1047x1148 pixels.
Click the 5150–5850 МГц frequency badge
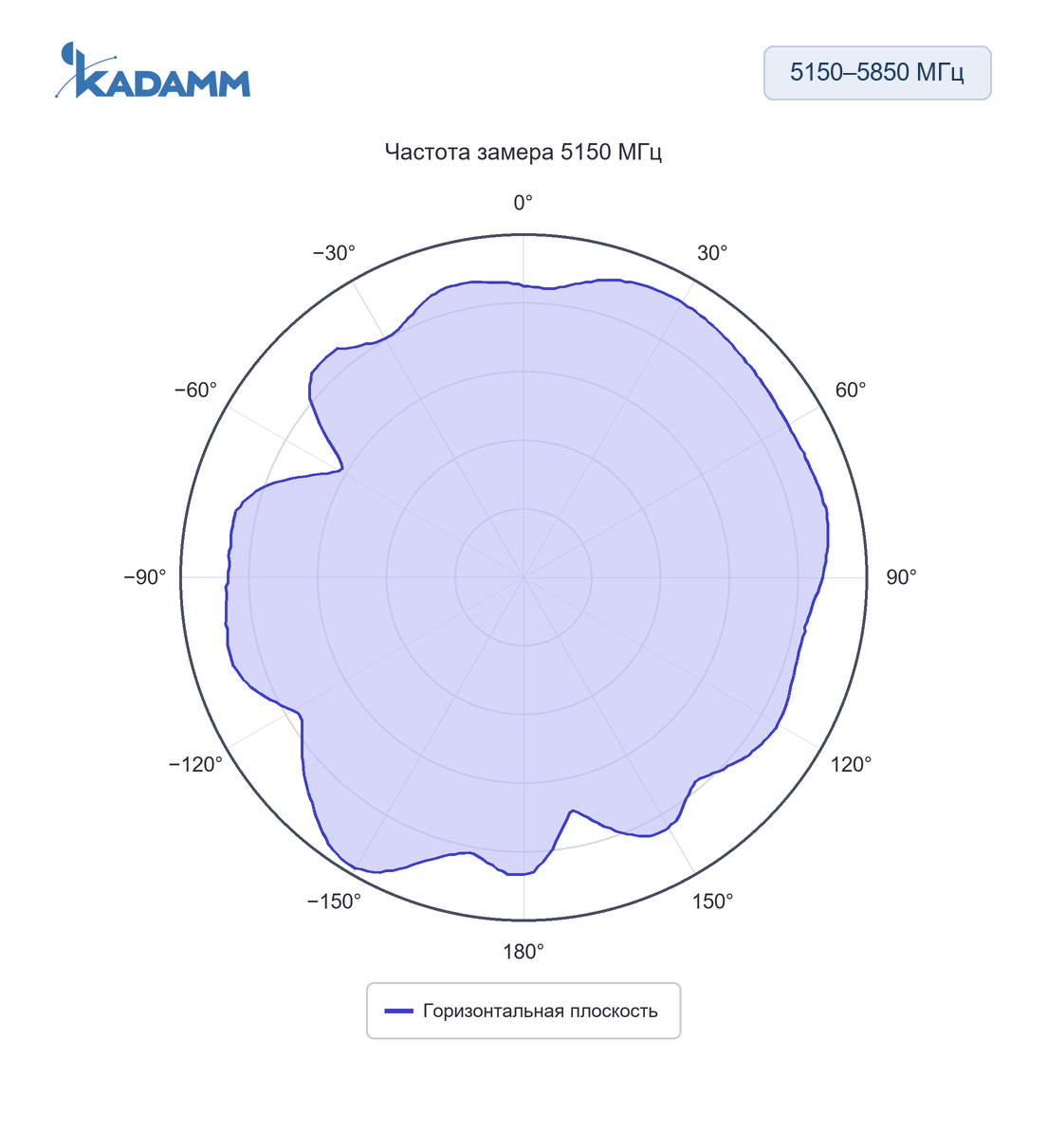coord(877,73)
